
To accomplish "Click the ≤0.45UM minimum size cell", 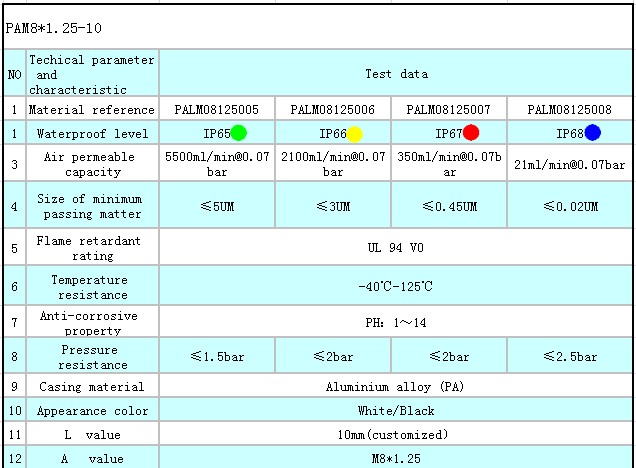I will [449, 207].
